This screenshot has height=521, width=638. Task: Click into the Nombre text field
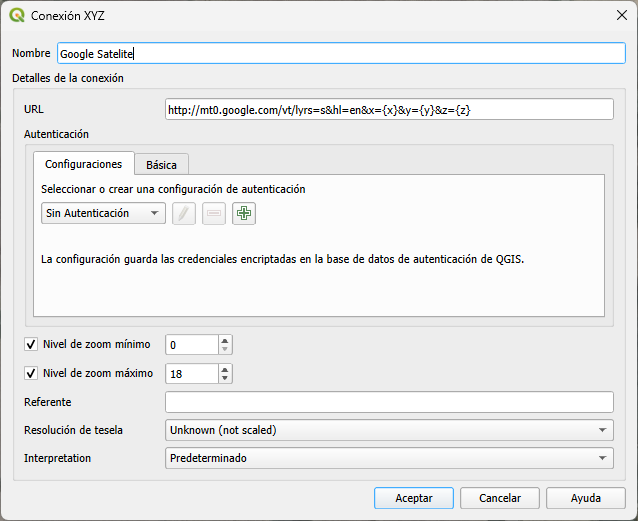click(x=340, y=54)
